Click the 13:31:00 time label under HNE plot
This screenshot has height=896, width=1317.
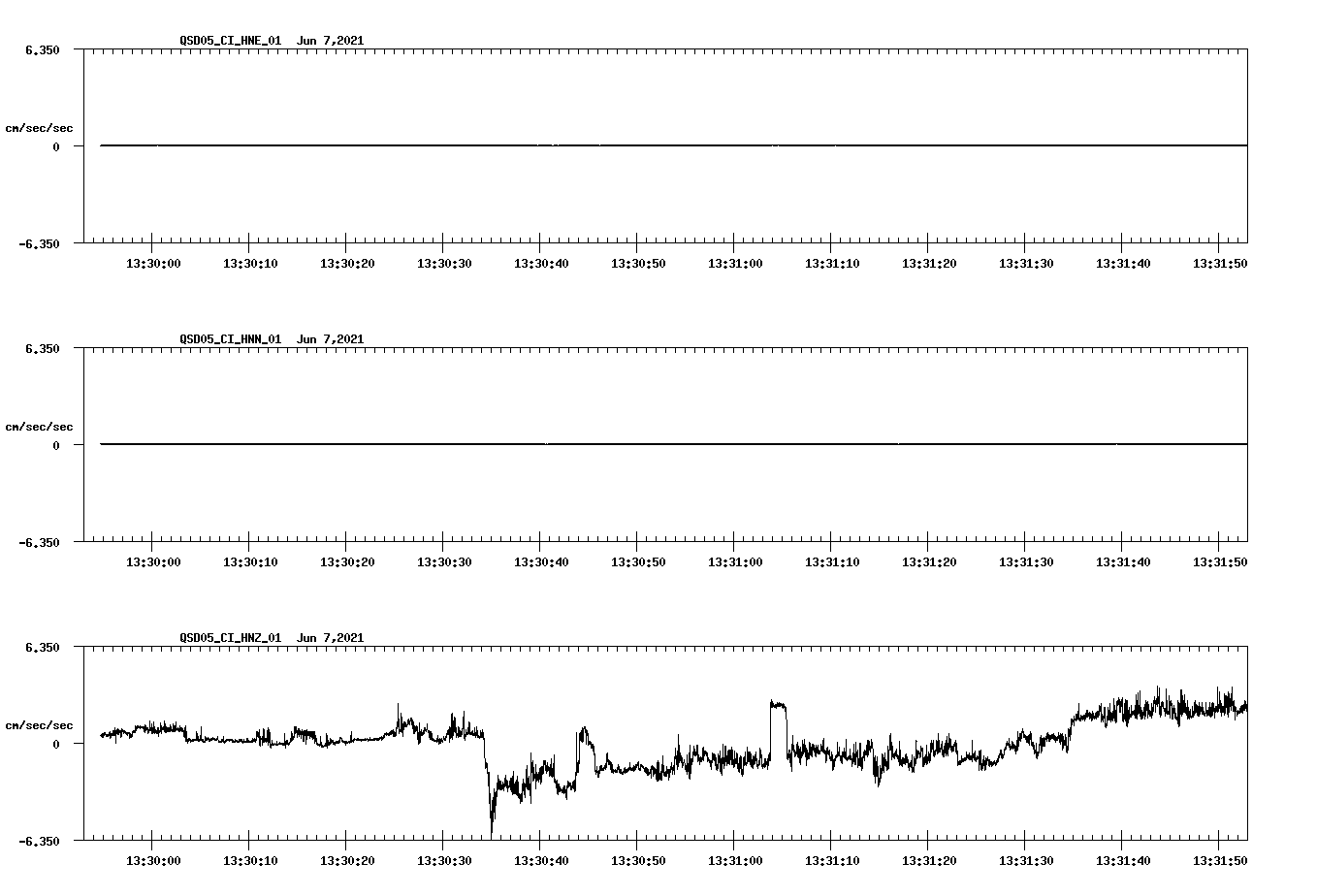(x=735, y=264)
